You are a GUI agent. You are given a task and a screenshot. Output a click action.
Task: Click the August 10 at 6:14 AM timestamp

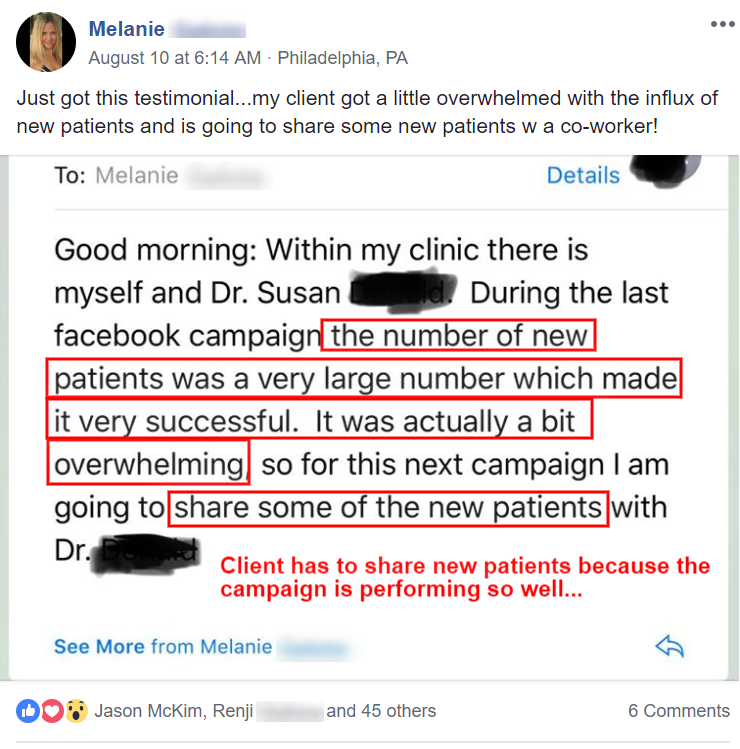pyautogui.click(x=175, y=58)
